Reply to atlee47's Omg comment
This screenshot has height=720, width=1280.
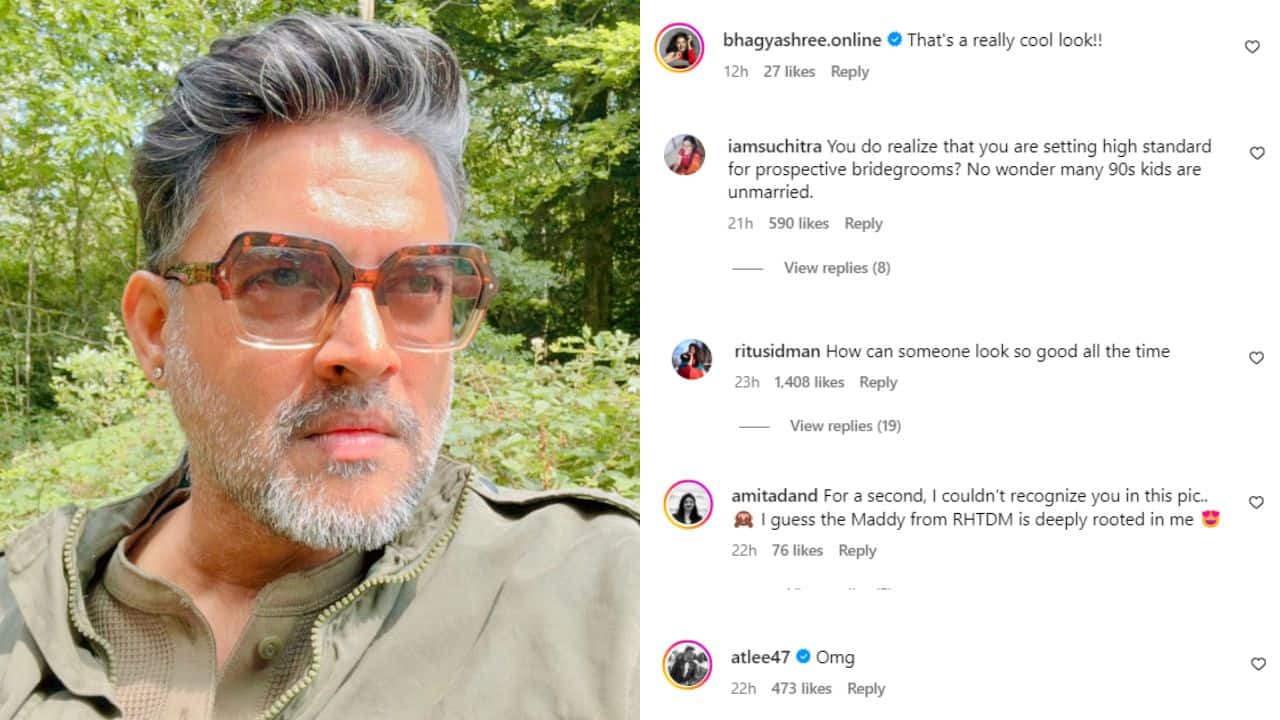[x=866, y=689]
